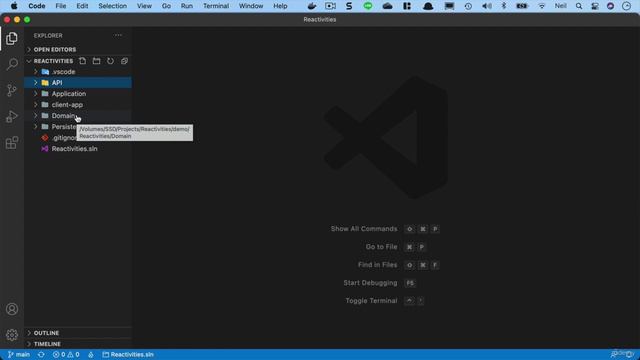640x360 pixels.
Task: Collapse all folders in explorer
Action: click(x=124, y=61)
